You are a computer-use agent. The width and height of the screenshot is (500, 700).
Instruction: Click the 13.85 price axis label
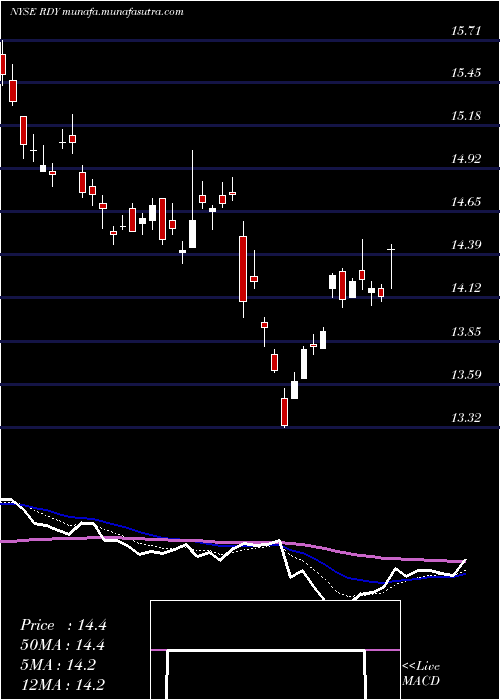point(466,332)
